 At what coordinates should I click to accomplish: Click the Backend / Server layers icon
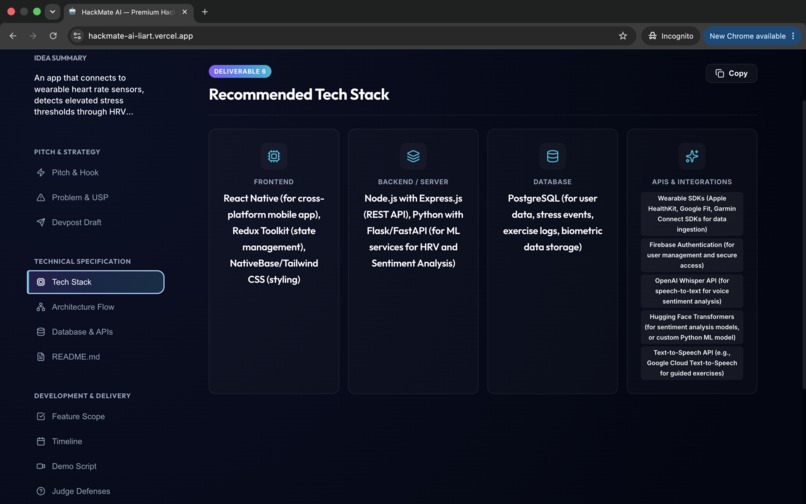click(413, 156)
